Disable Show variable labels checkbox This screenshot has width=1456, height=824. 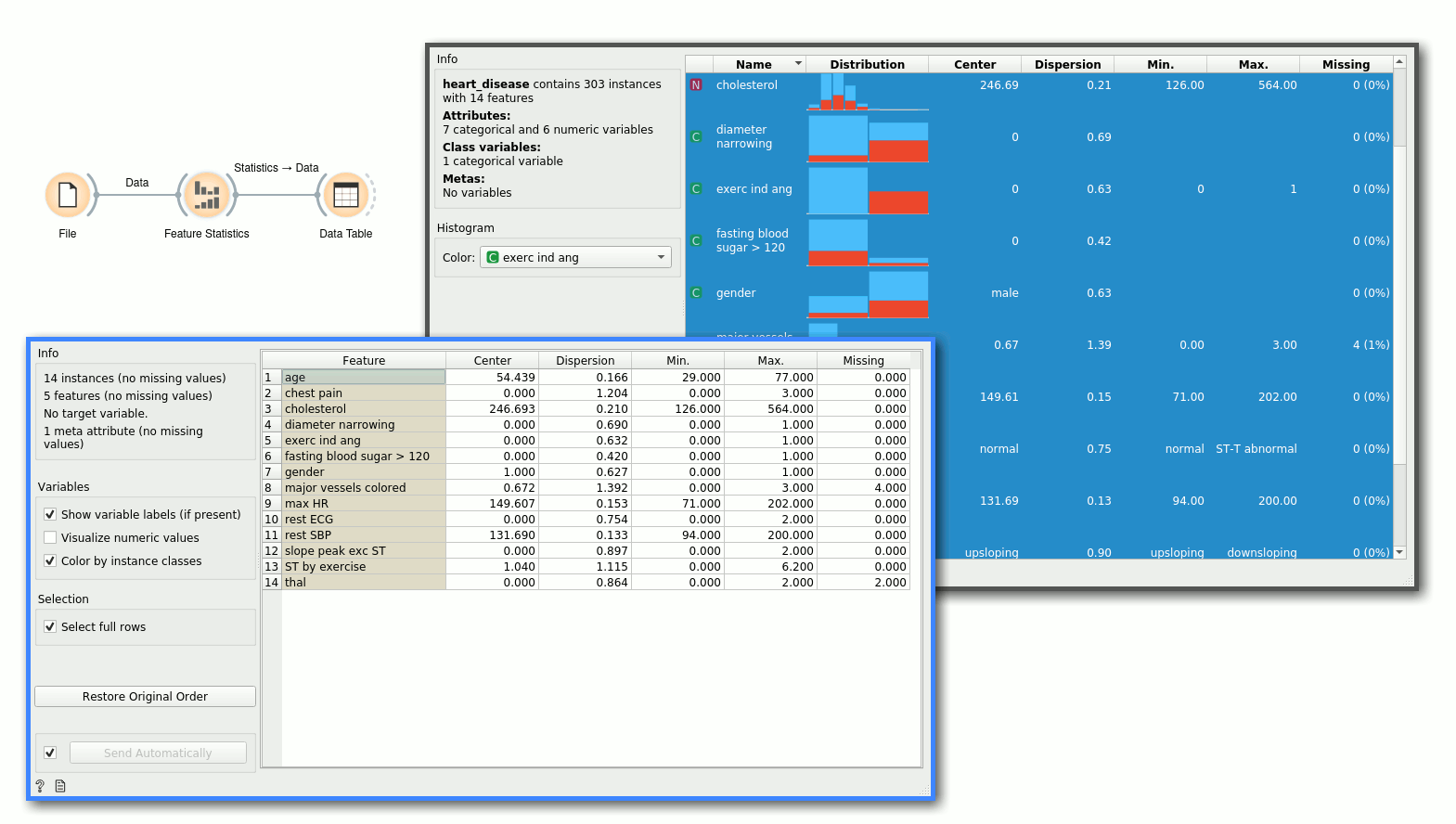(x=50, y=514)
